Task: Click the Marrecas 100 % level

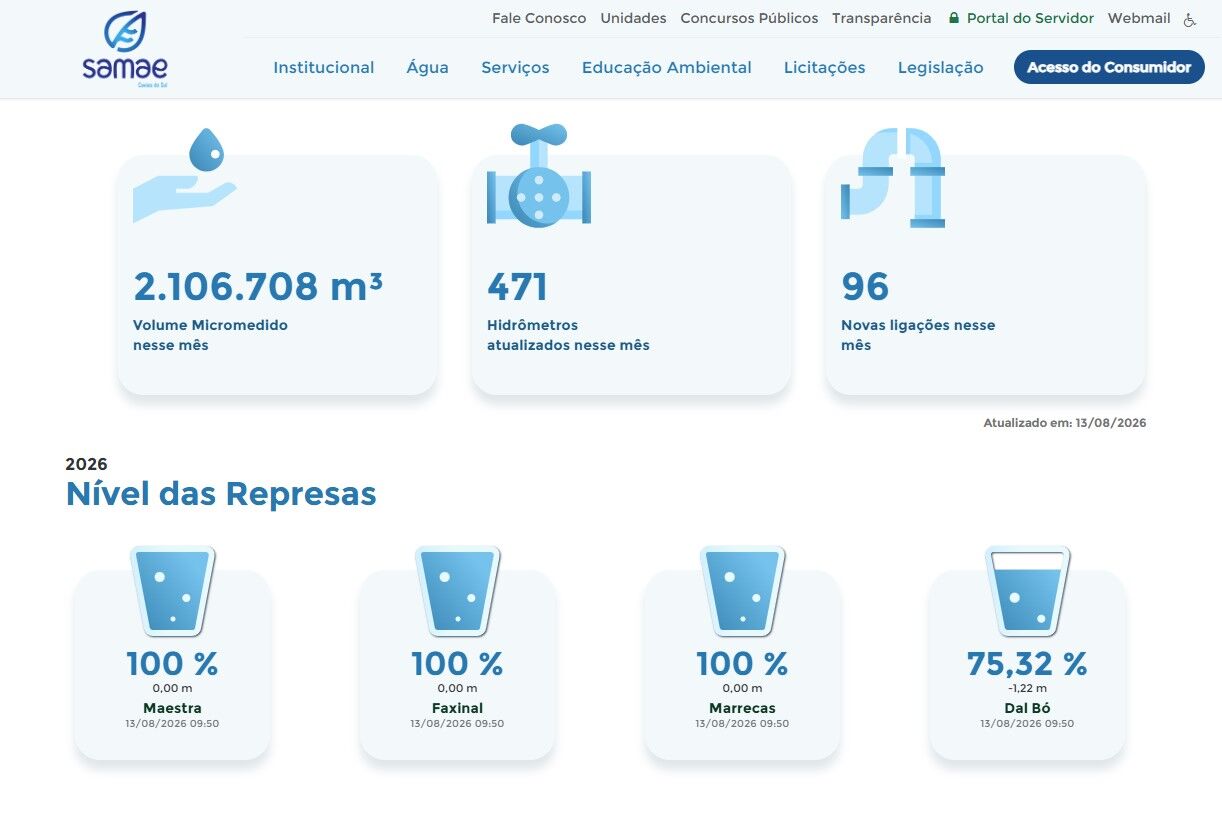Action: 742,664
